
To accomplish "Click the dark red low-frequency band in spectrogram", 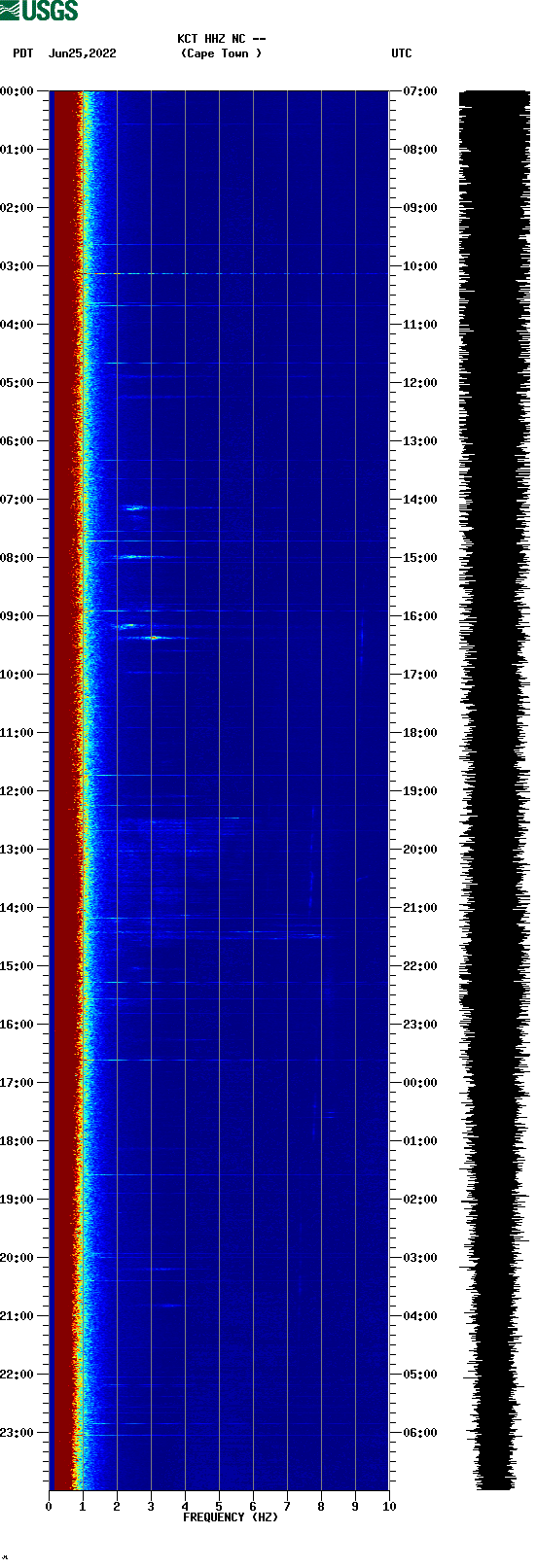I will (x=63, y=790).
